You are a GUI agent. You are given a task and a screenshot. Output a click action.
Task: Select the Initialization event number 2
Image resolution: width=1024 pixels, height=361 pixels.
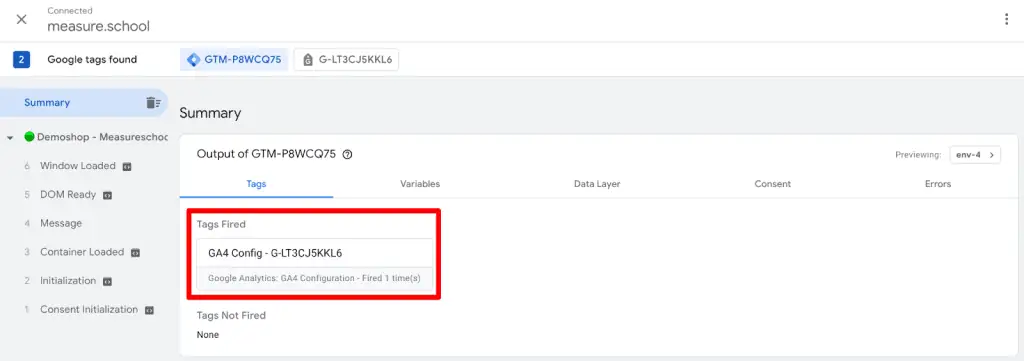[x=68, y=281]
